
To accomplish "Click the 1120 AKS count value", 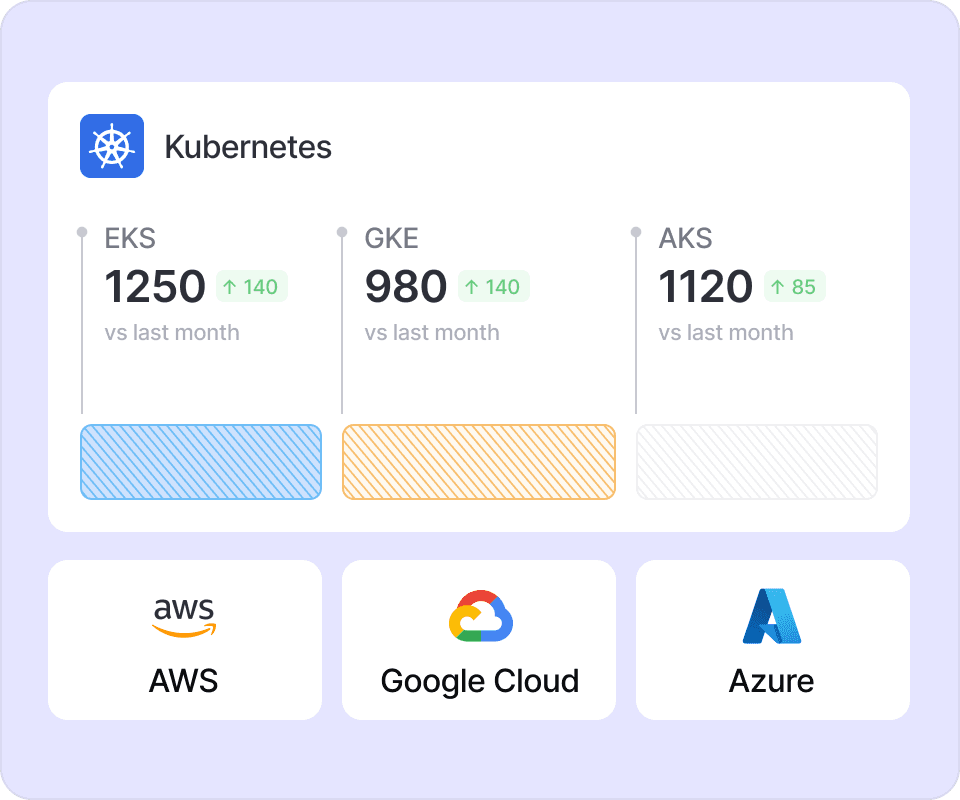I will 706,287.
